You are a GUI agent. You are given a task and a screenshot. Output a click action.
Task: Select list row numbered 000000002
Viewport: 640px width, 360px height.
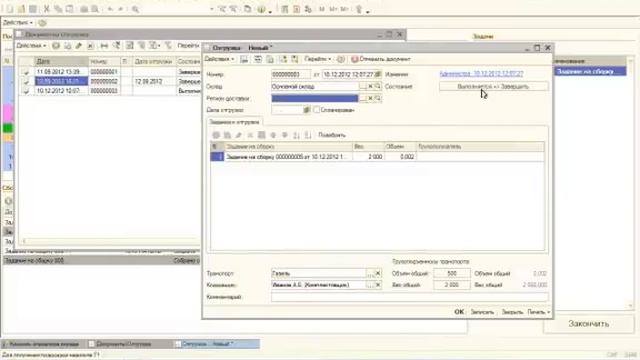110,81
